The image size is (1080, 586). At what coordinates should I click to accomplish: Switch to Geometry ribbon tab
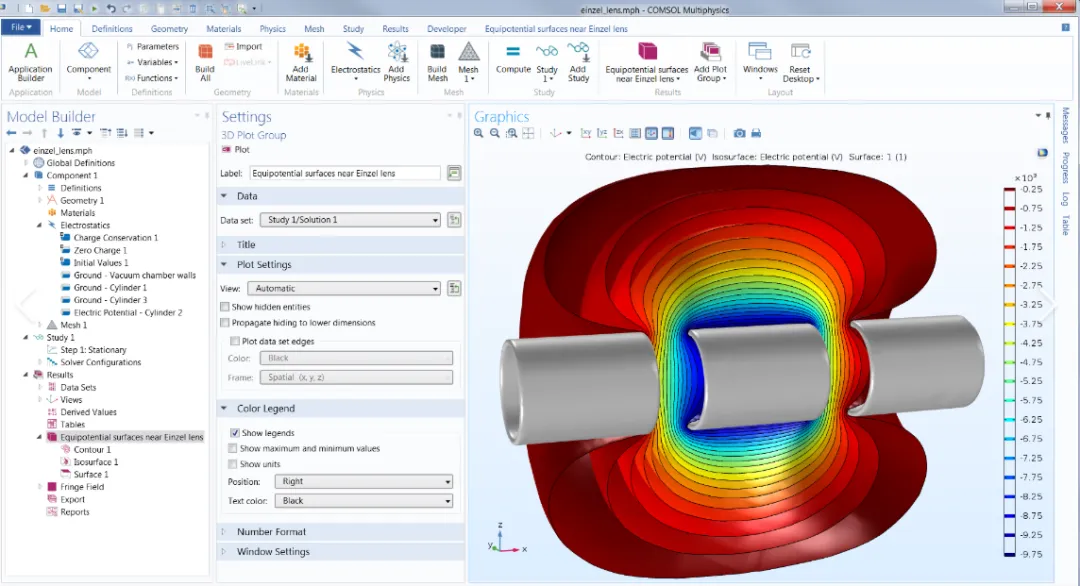tap(169, 29)
